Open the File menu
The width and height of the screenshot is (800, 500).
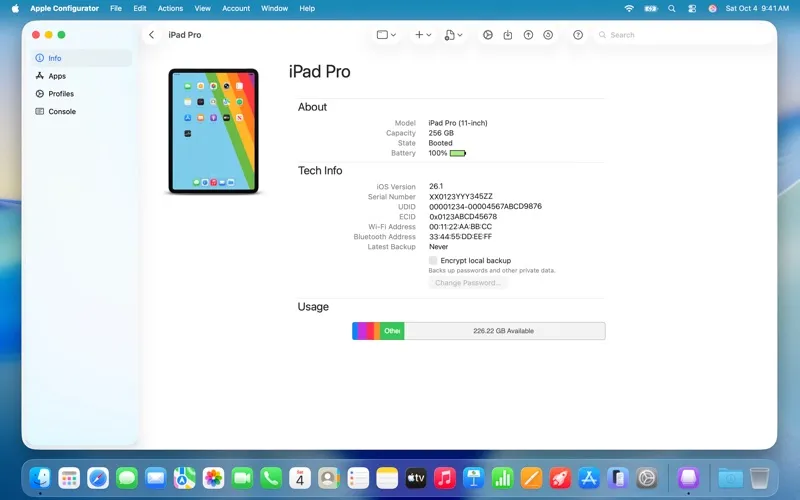pos(116,8)
